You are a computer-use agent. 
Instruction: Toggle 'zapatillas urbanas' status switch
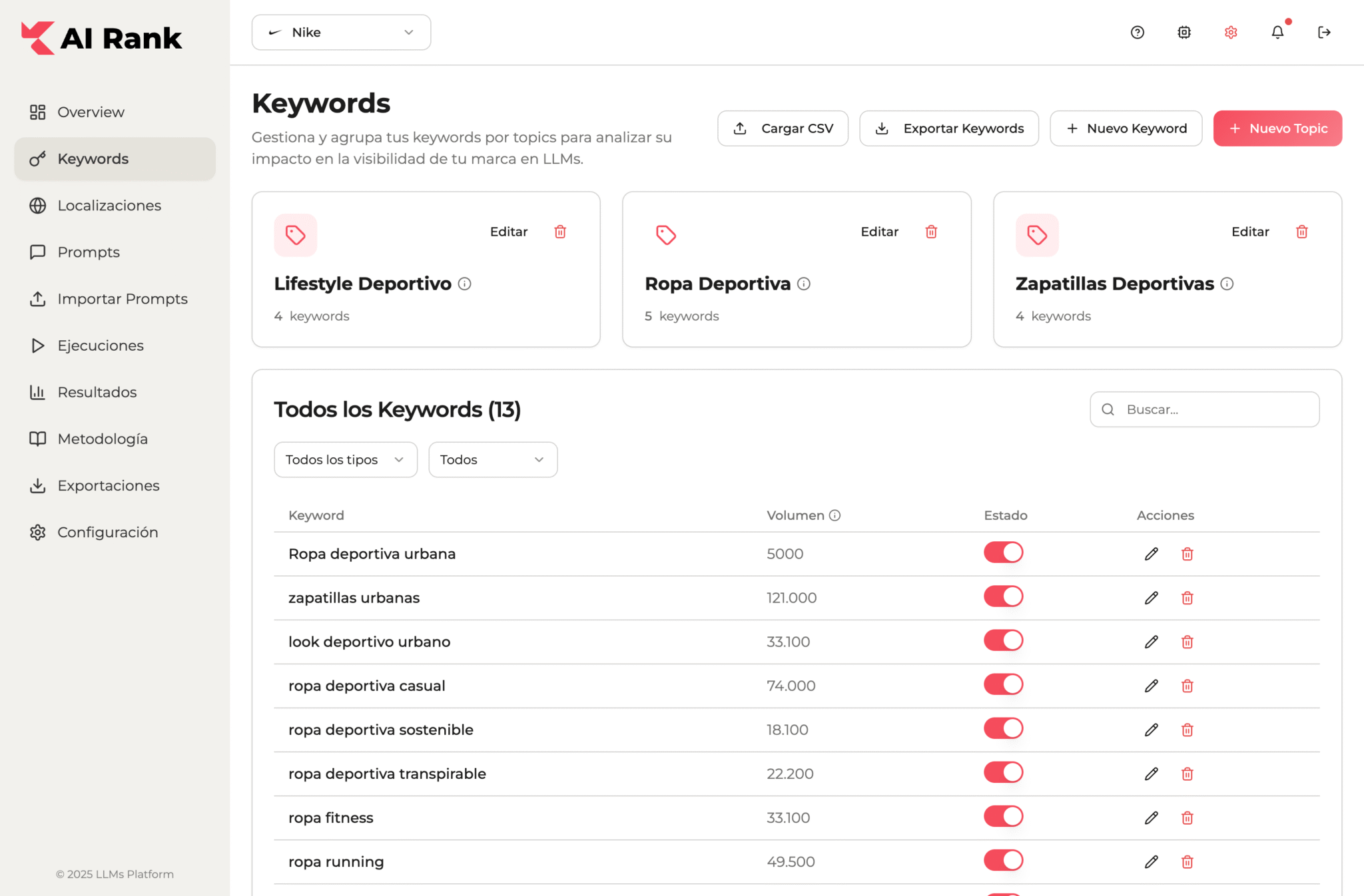1003,596
